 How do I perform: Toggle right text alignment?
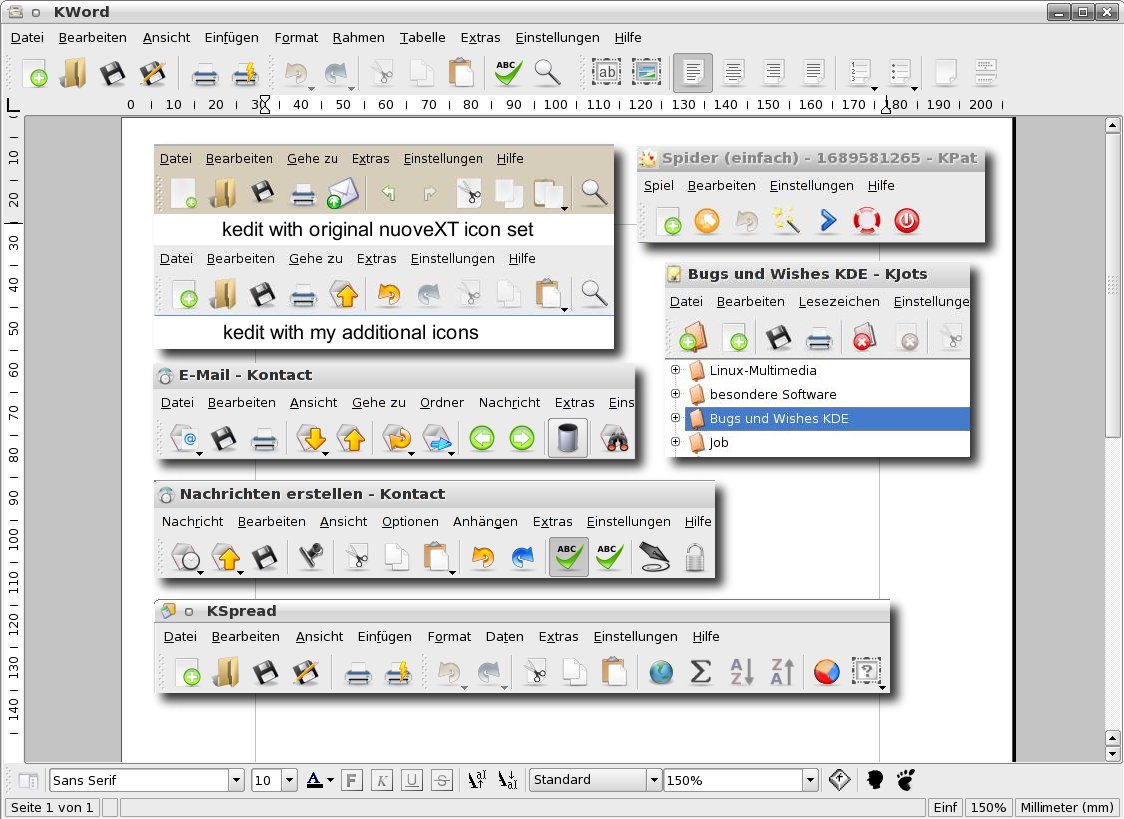773,72
